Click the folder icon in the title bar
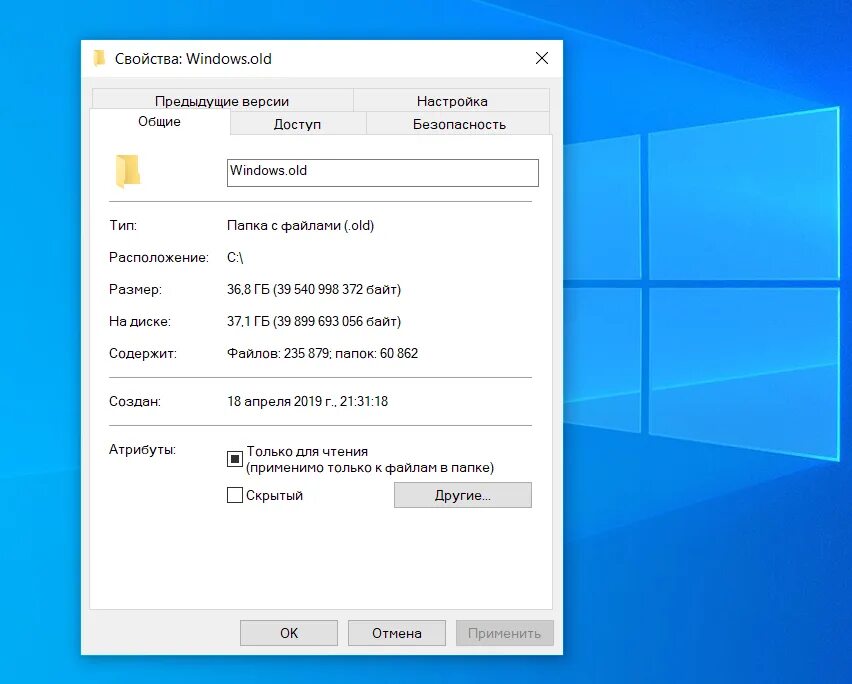The width and height of the screenshot is (852, 684). tap(99, 58)
